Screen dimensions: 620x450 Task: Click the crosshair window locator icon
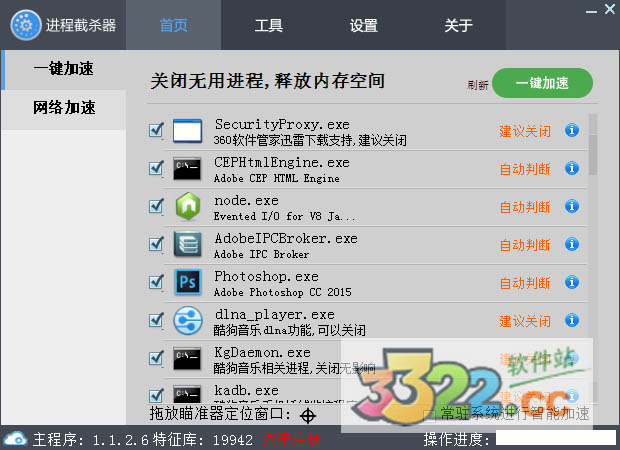click(308, 416)
